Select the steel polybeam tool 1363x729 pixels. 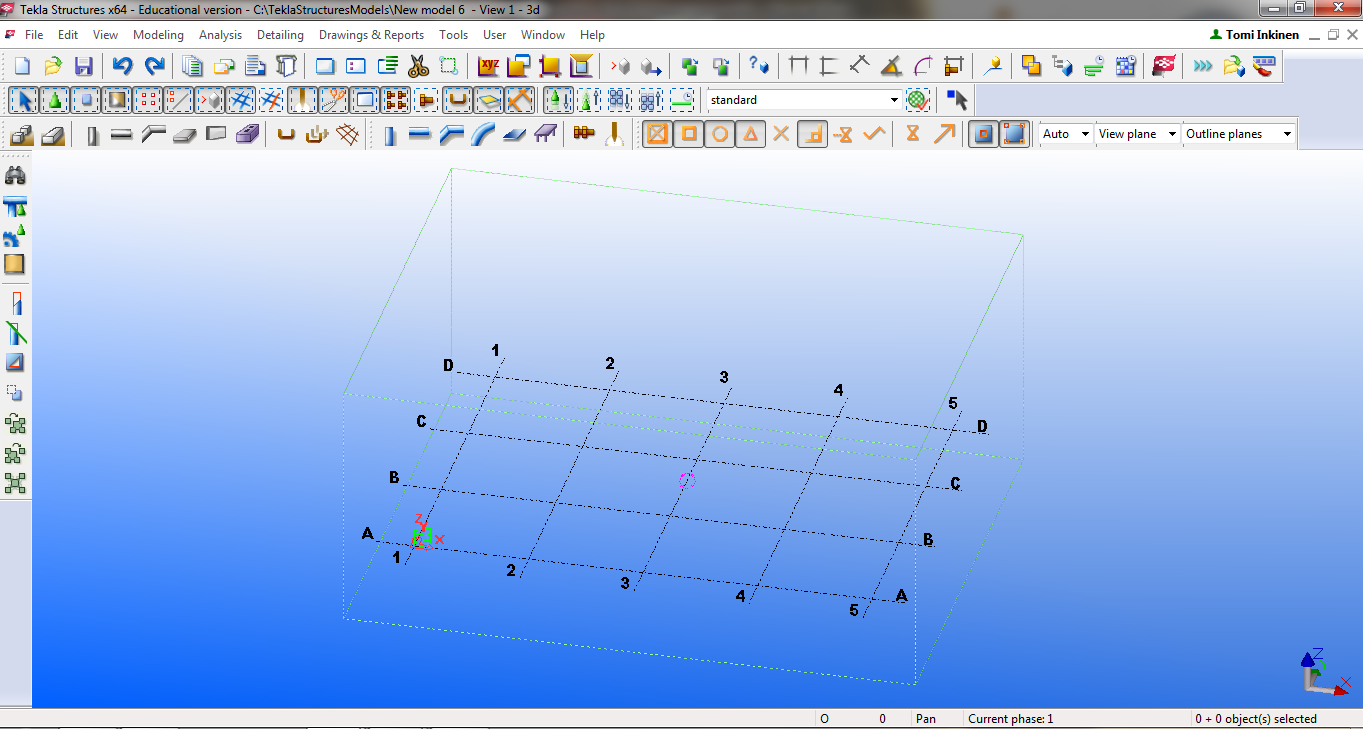[451, 134]
